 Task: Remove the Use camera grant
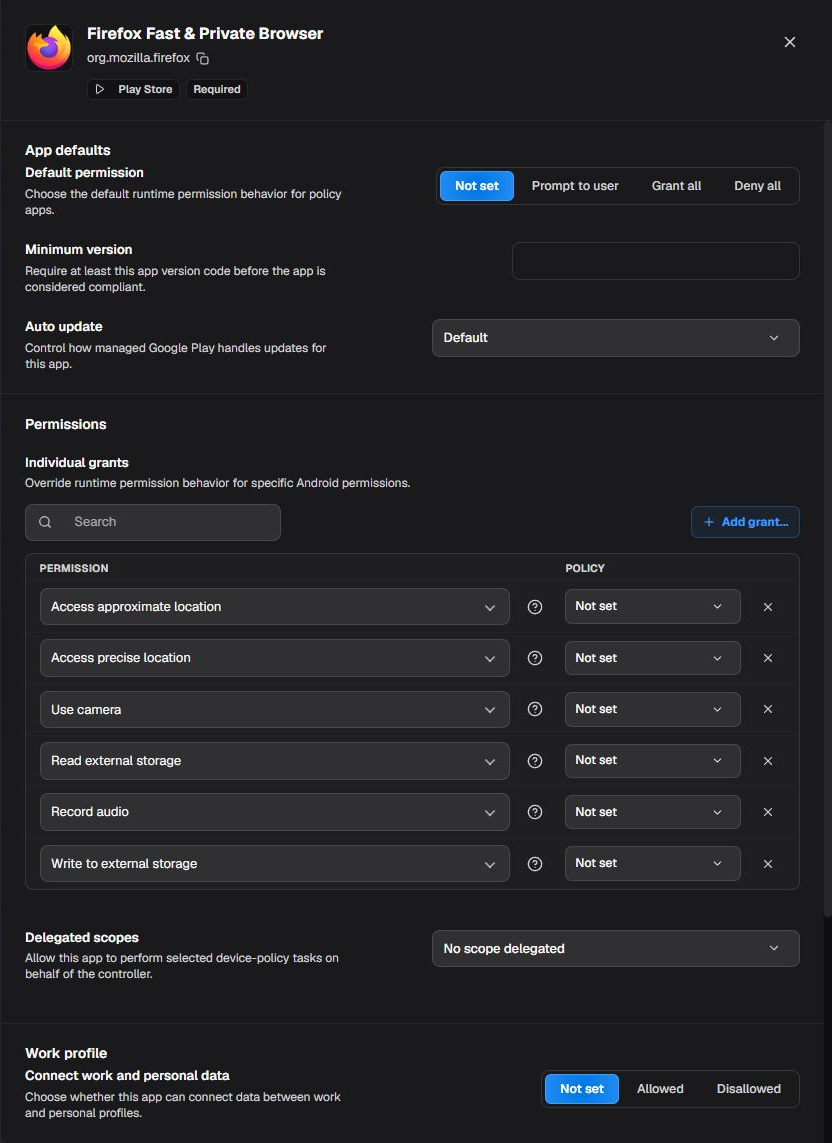768,709
